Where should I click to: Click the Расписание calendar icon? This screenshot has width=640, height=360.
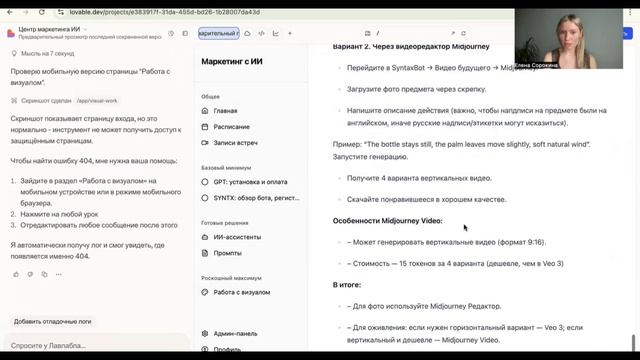click(205, 127)
